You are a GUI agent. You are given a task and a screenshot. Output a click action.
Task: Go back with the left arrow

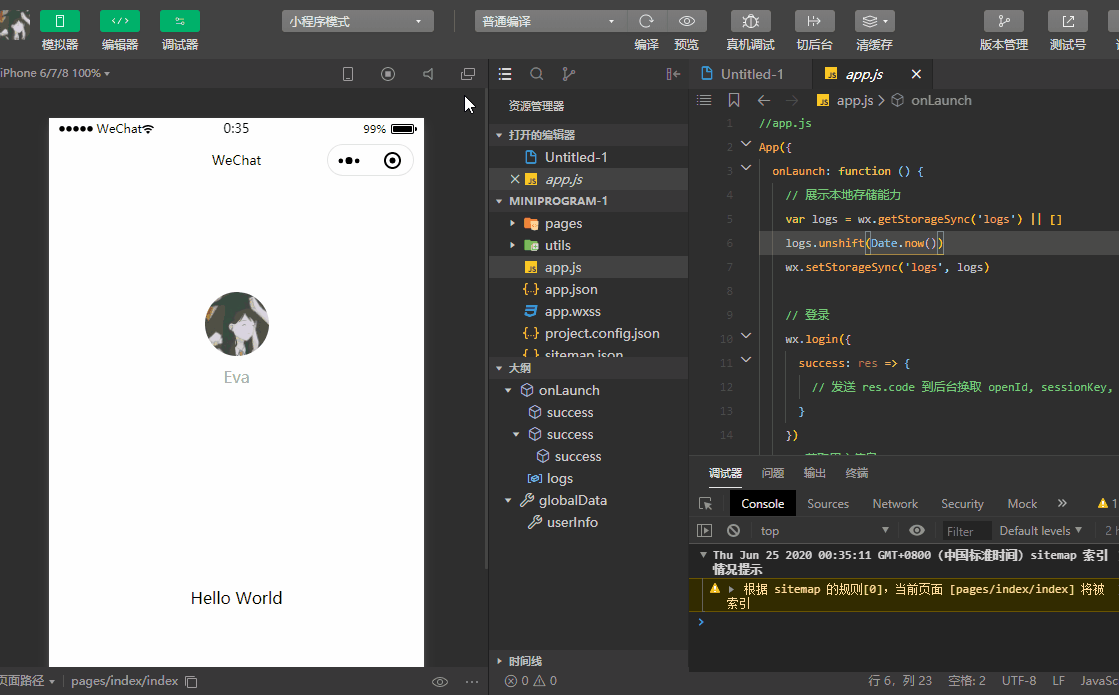click(764, 100)
